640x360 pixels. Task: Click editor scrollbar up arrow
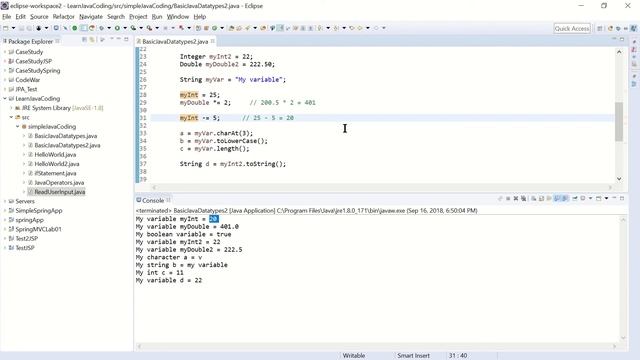tap(619, 52)
